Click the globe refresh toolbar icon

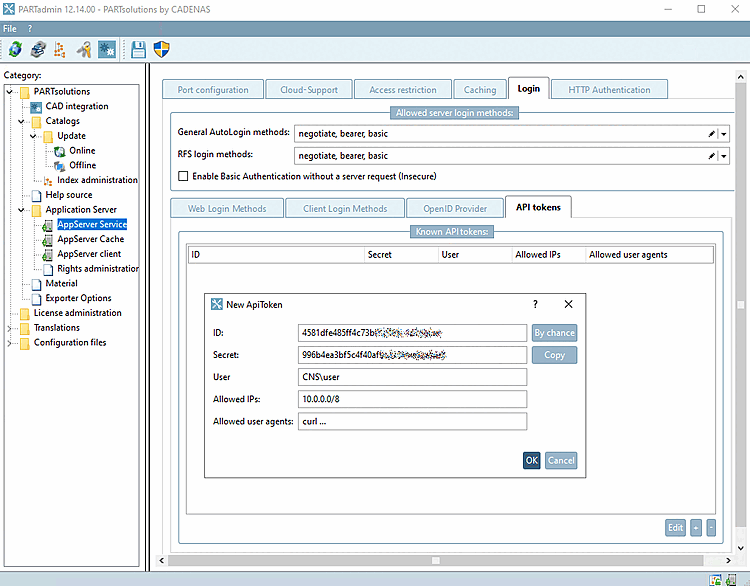click(15, 49)
